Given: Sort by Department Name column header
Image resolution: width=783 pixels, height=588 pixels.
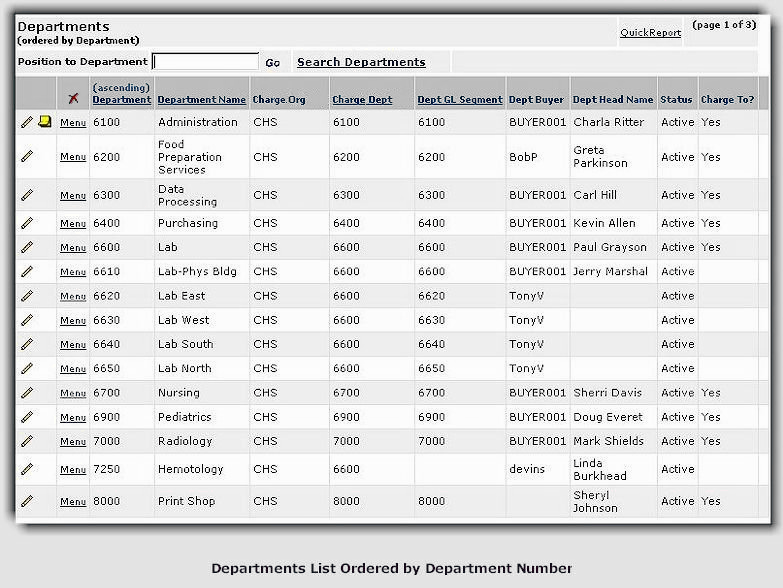Looking at the screenshot, I should [201, 100].
